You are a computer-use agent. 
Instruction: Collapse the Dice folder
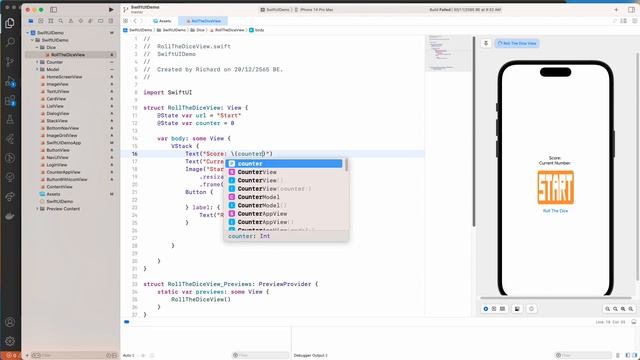pyautogui.click(x=37, y=47)
